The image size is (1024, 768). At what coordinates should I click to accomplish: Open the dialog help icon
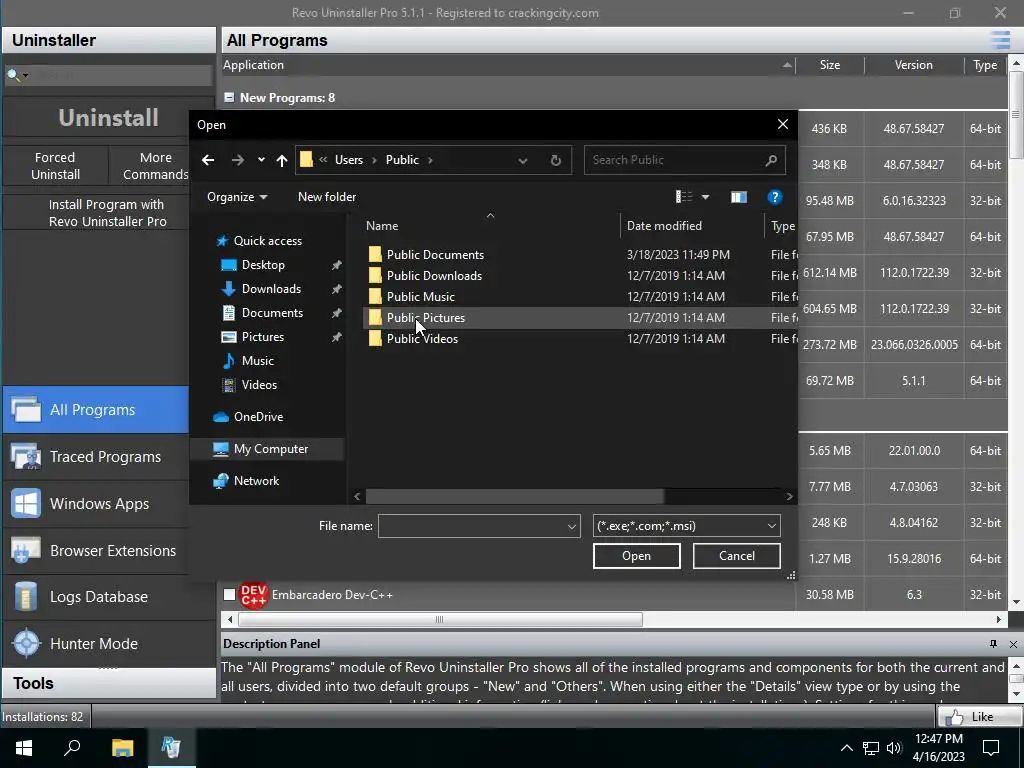coord(775,197)
